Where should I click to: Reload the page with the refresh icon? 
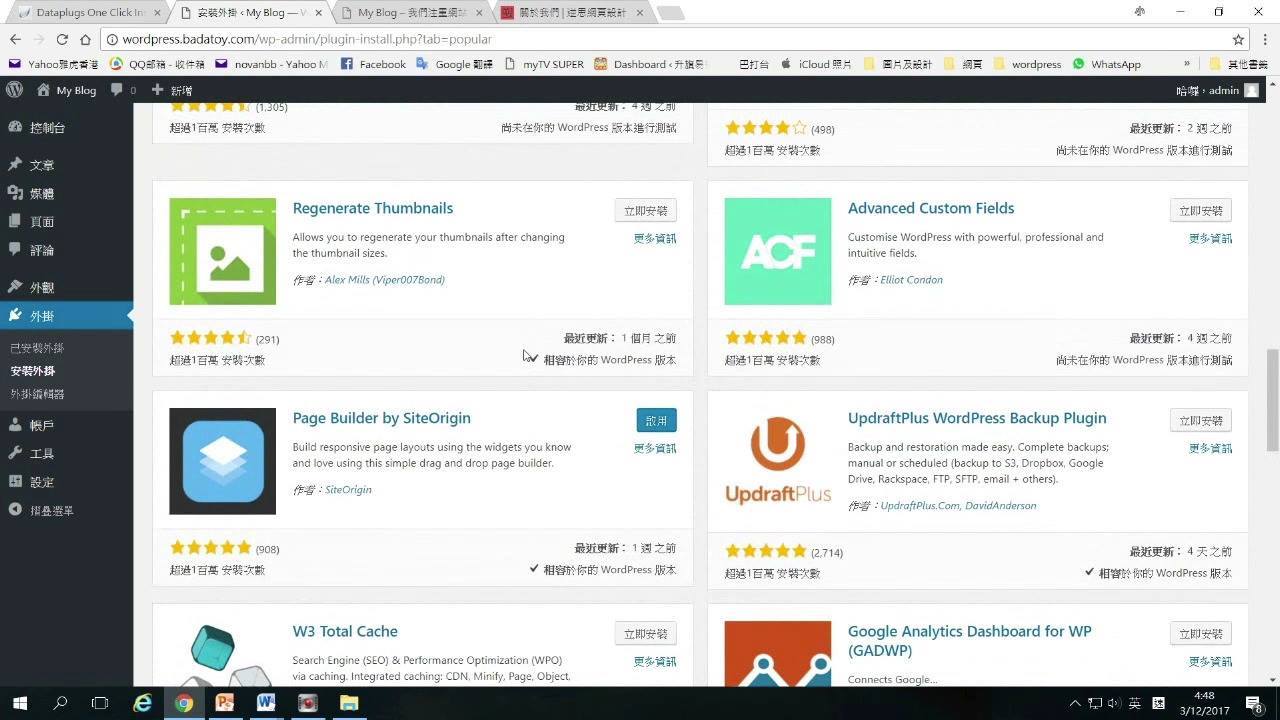(62, 39)
